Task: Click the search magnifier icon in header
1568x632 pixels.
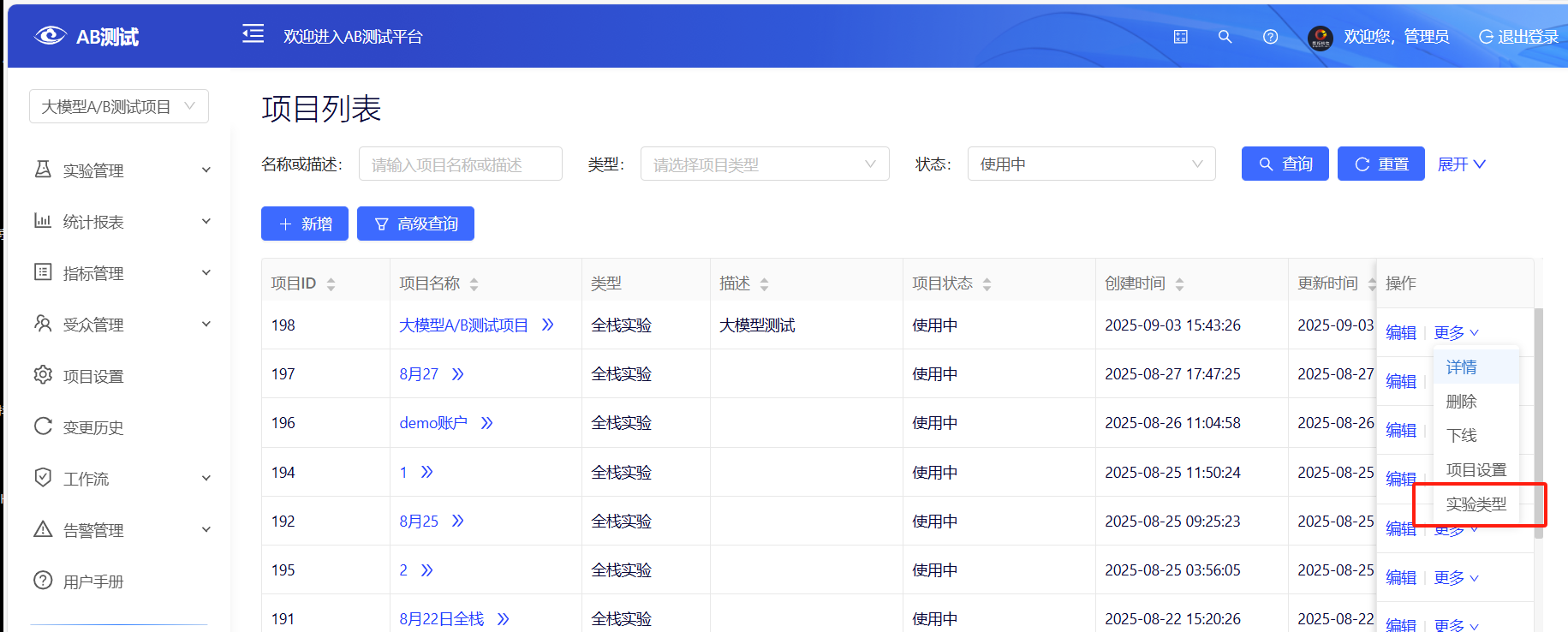Action: (1225, 37)
